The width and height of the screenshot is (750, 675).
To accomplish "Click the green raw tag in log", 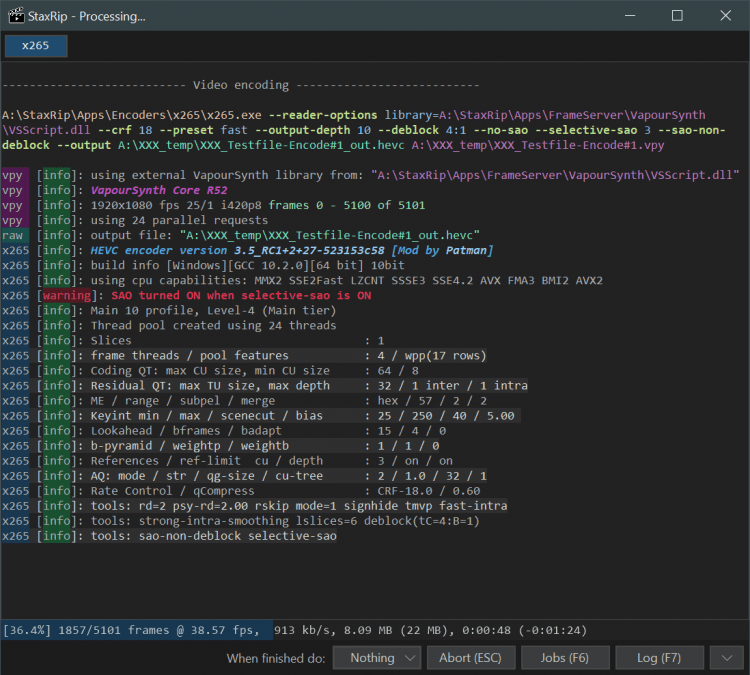I will (15, 235).
